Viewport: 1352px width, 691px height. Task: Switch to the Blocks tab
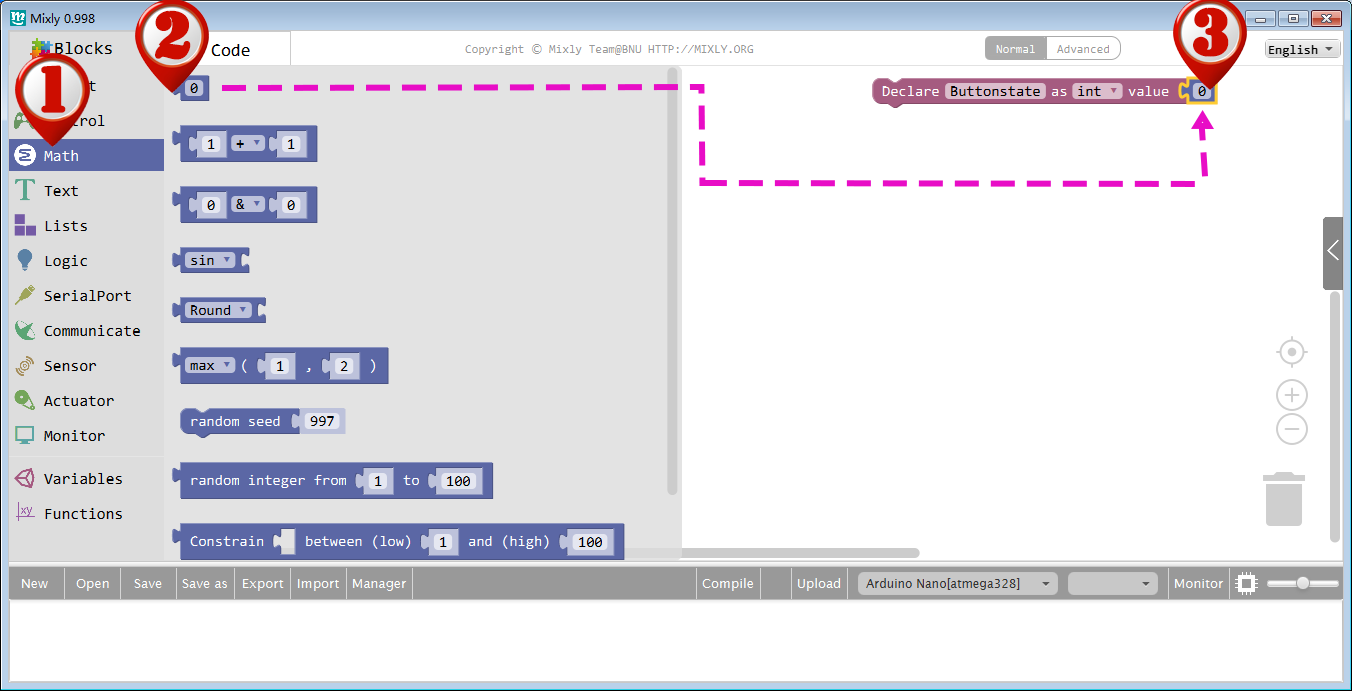pyautogui.click(x=72, y=48)
